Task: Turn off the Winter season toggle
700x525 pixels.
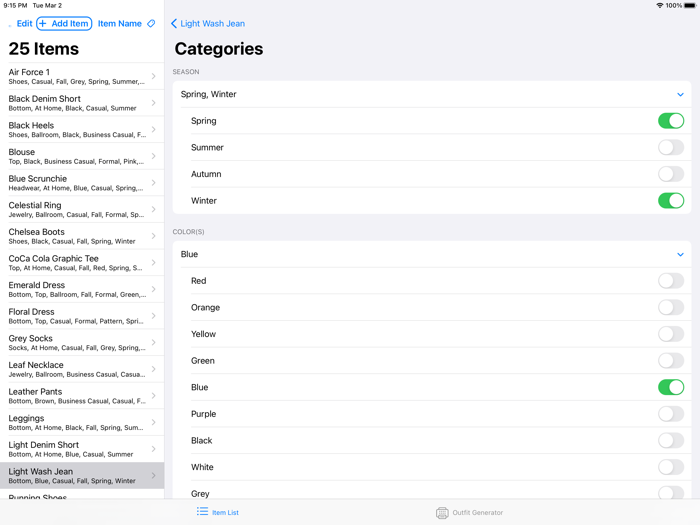Action: [671, 200]
